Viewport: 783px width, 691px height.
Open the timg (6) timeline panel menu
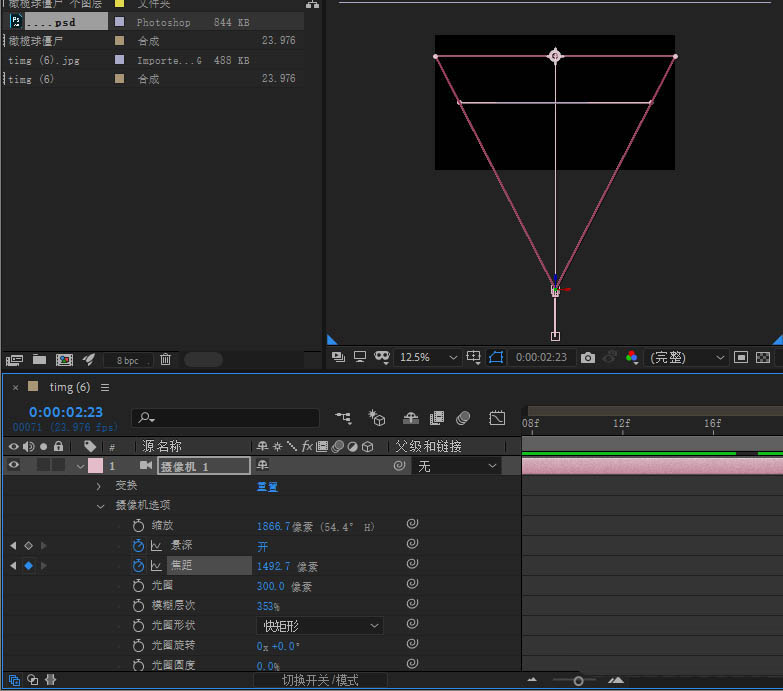[105, 387]
